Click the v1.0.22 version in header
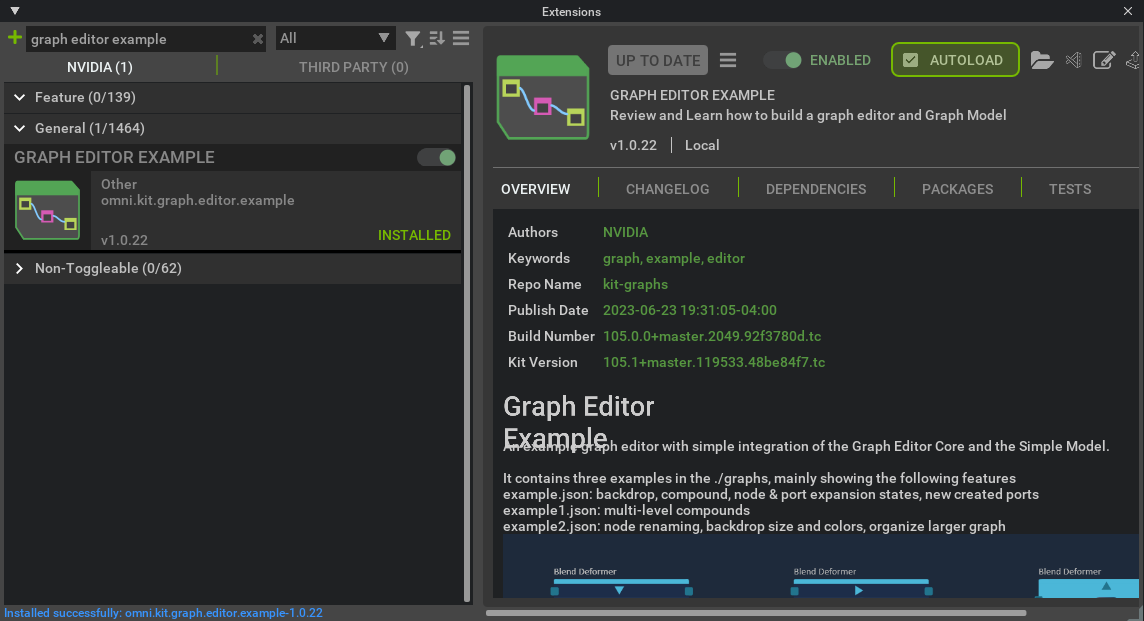 click(633, 145)
